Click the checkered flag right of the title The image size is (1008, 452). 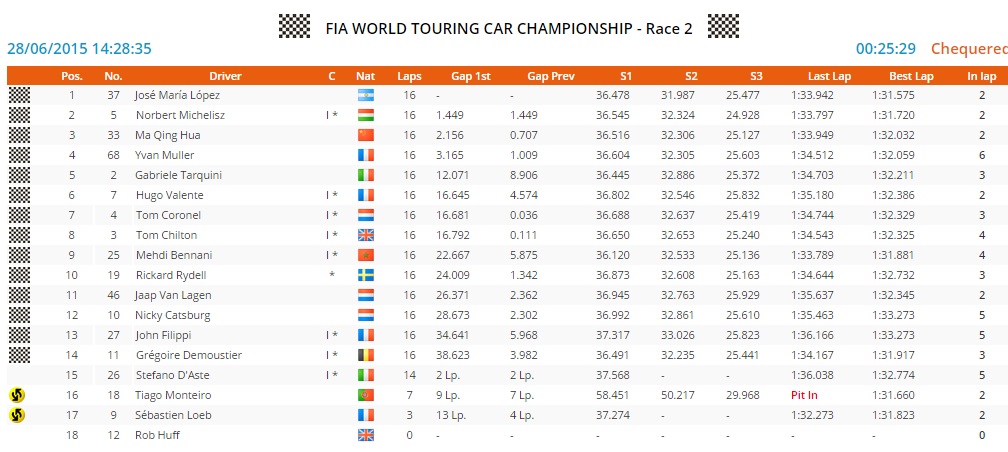click(723, 26)
